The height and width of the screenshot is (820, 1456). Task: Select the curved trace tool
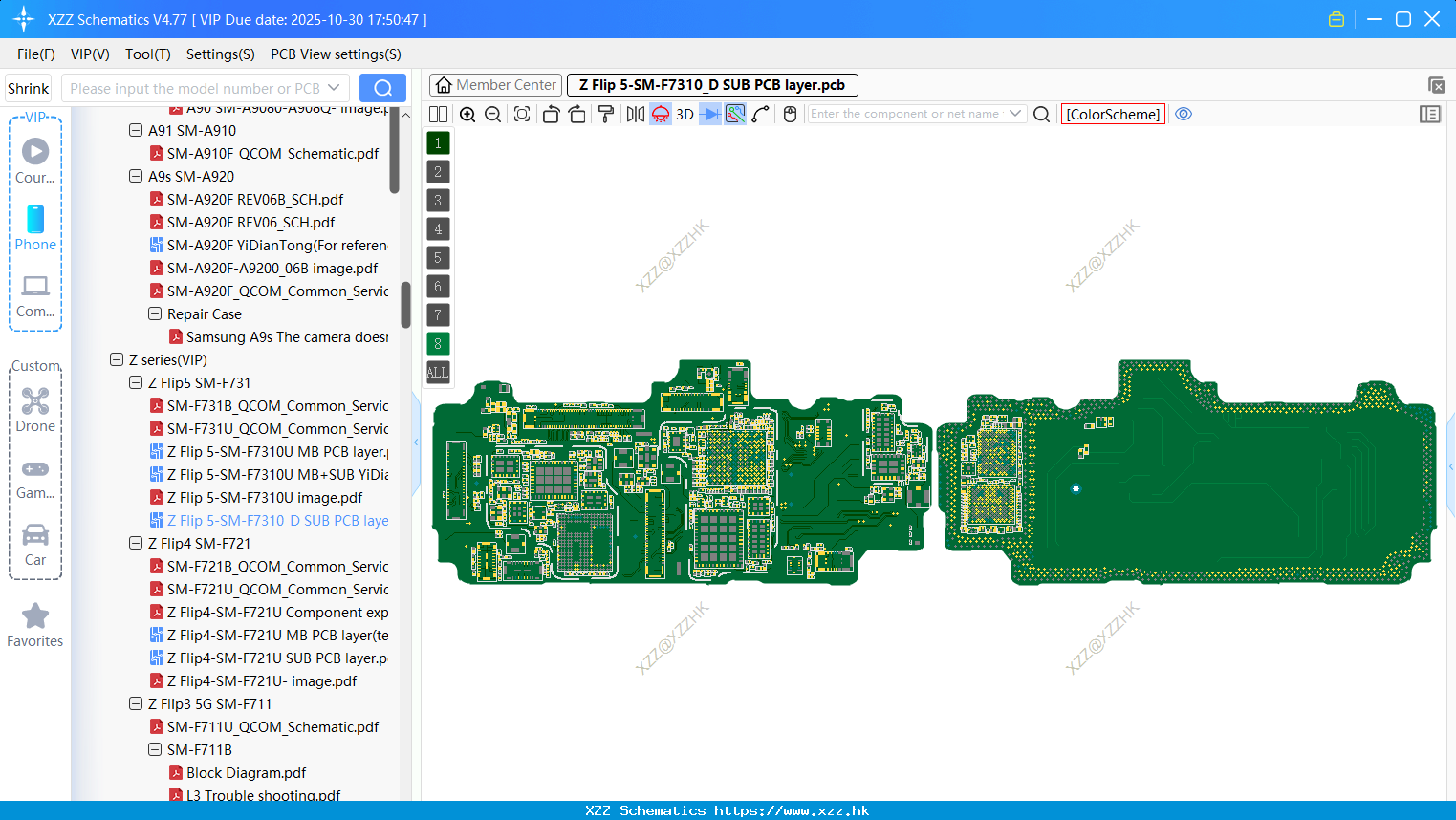coord(761,114)
